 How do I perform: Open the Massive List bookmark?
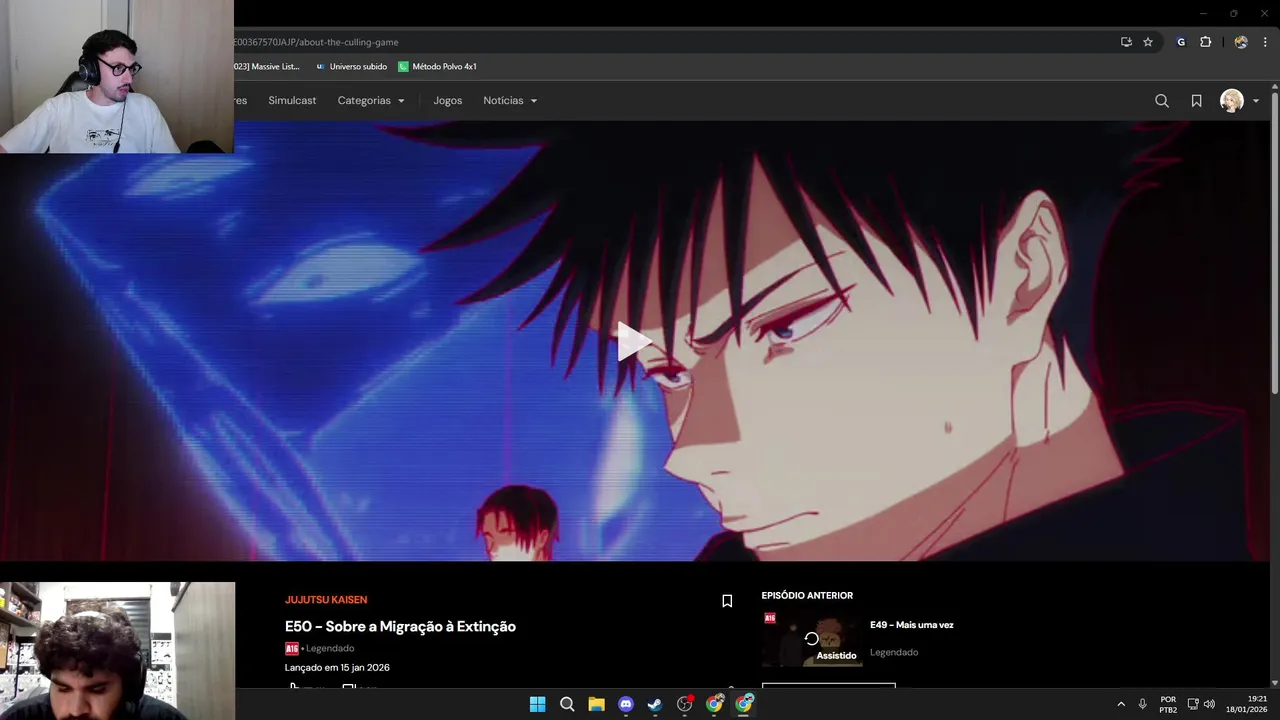(x=267, y=67)
